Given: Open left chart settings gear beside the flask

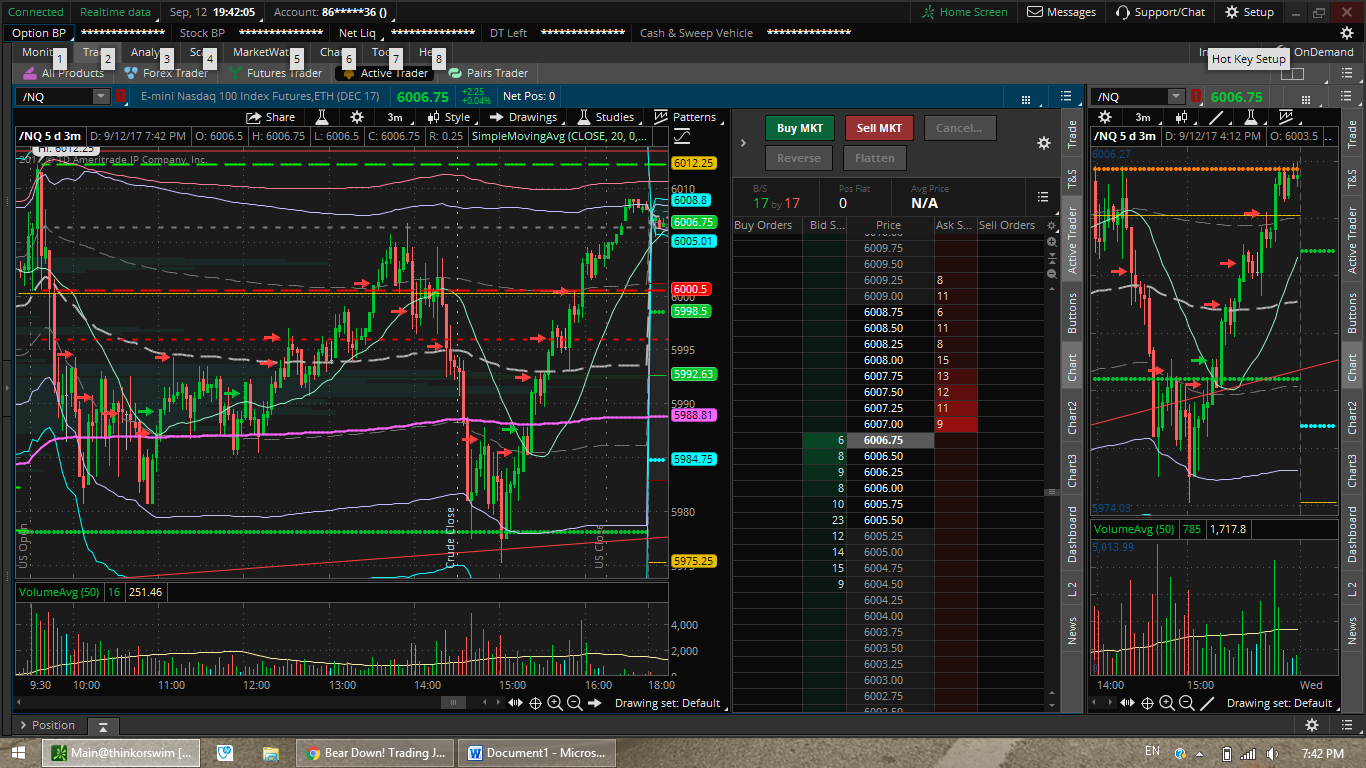Looking at the screenshot, I should pos(357,117).
